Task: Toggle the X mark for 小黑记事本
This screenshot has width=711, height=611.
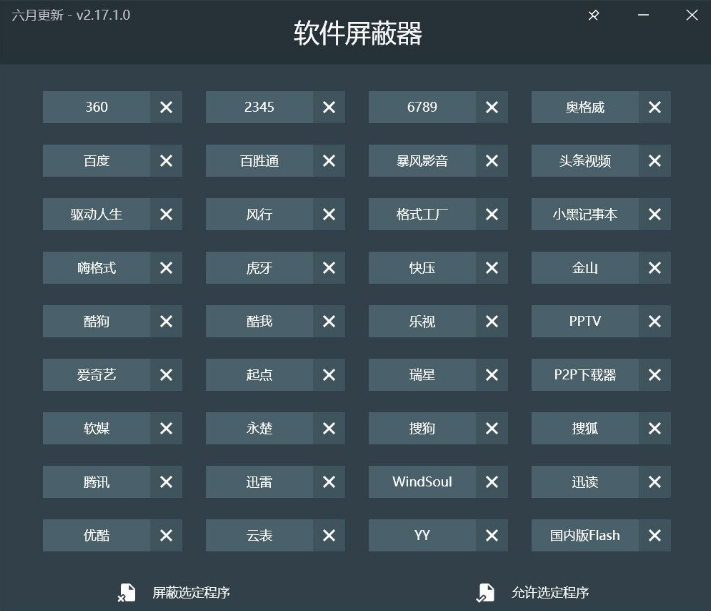Action: [654, 214]
